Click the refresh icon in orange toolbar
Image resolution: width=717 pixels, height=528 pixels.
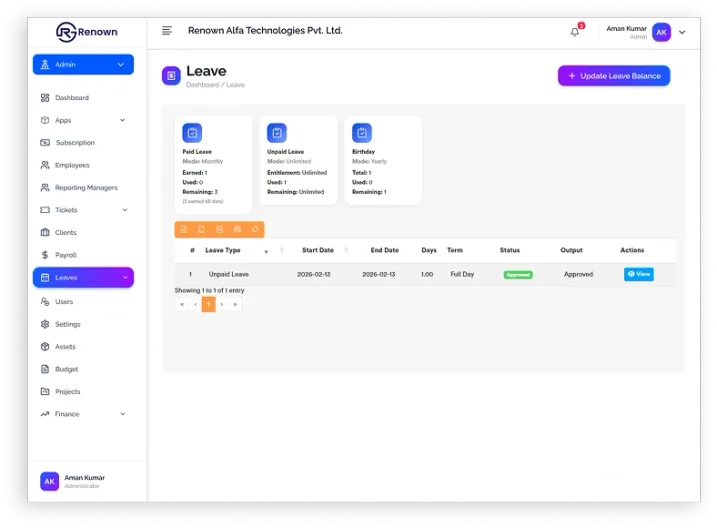[255, 229]
